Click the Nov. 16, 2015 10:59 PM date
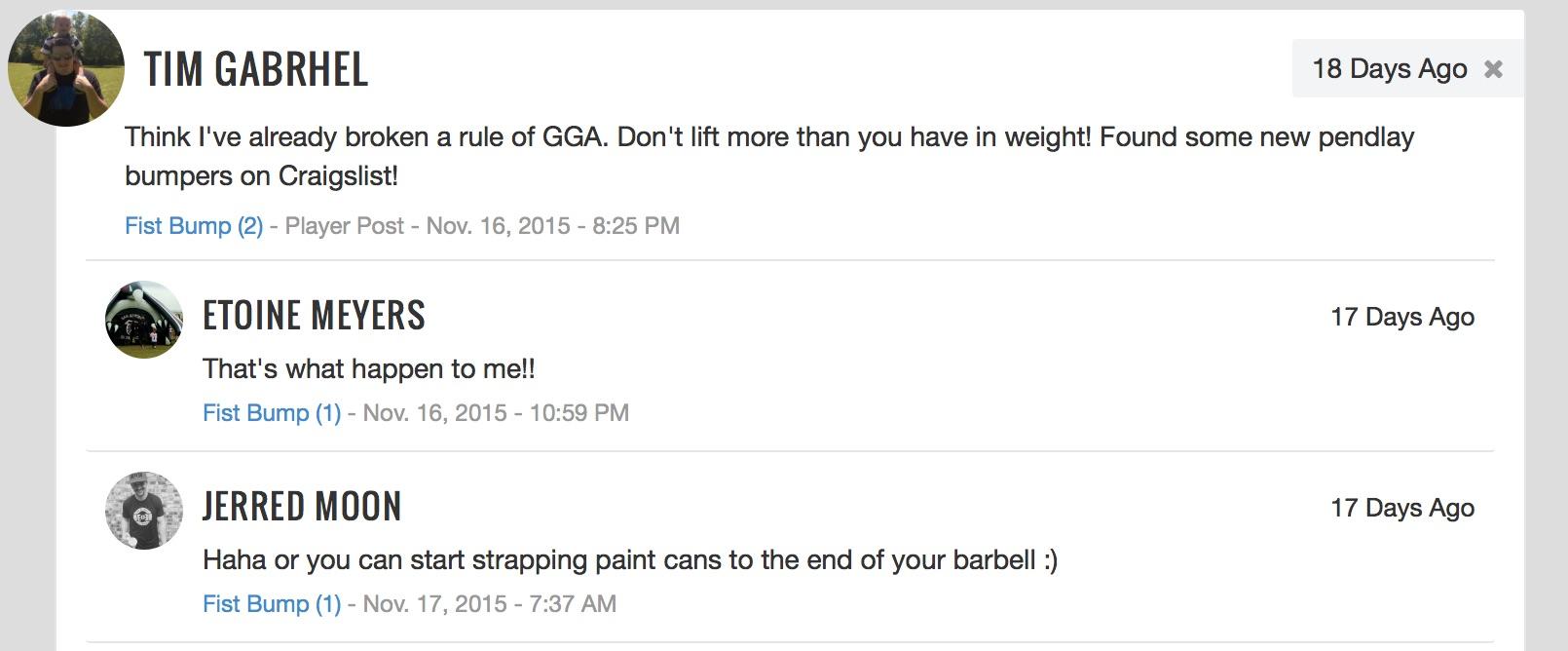This screenshot has height=651, width=1568. tap(496, 413)
